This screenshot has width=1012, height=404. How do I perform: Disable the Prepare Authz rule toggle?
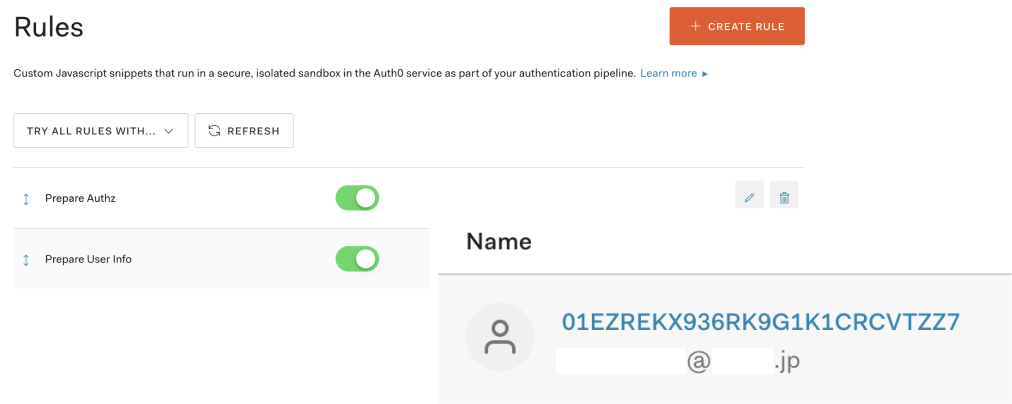[x=357, y=198]
